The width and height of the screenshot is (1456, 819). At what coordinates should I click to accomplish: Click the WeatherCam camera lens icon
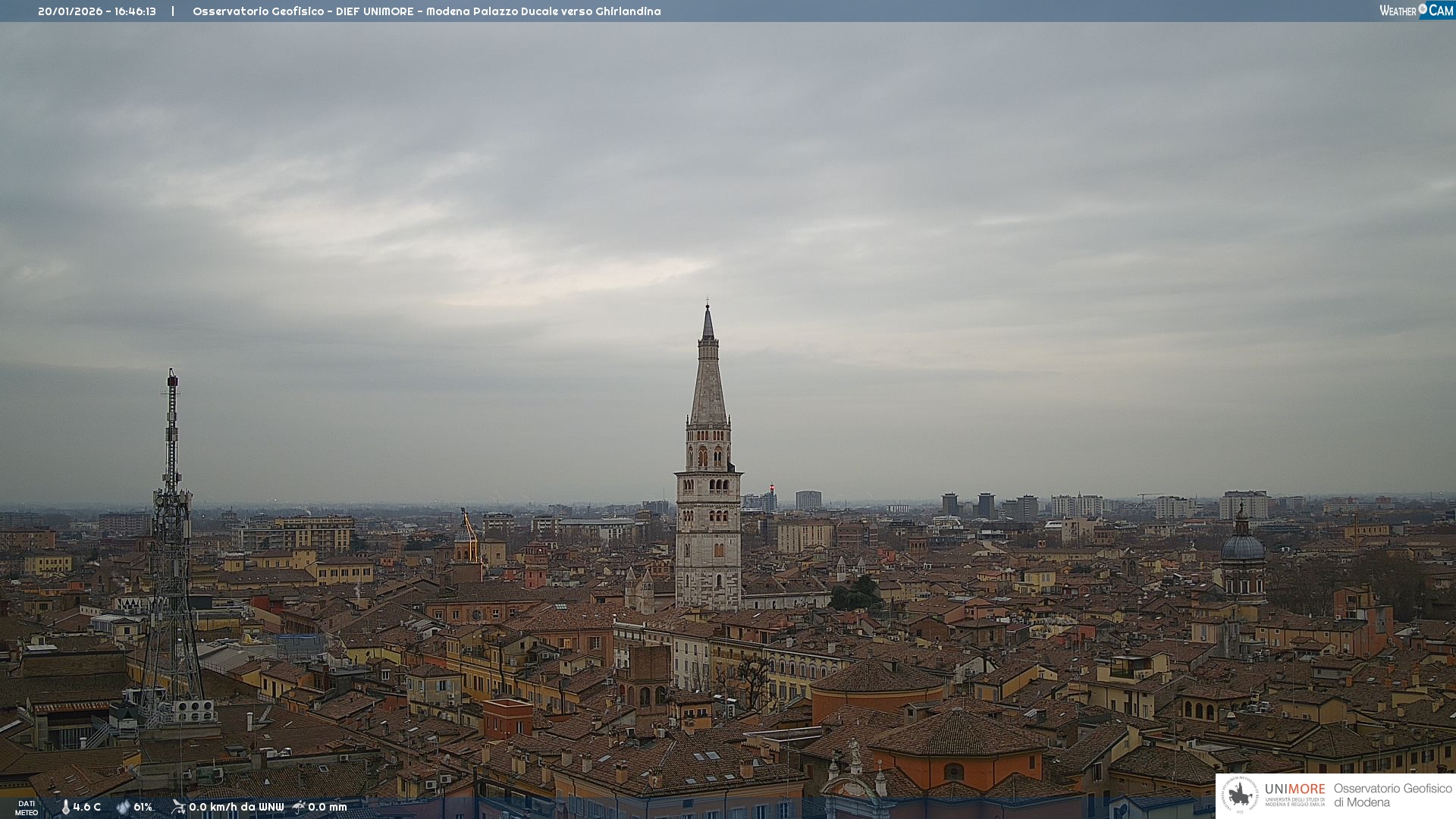[x=1423, y=9]
